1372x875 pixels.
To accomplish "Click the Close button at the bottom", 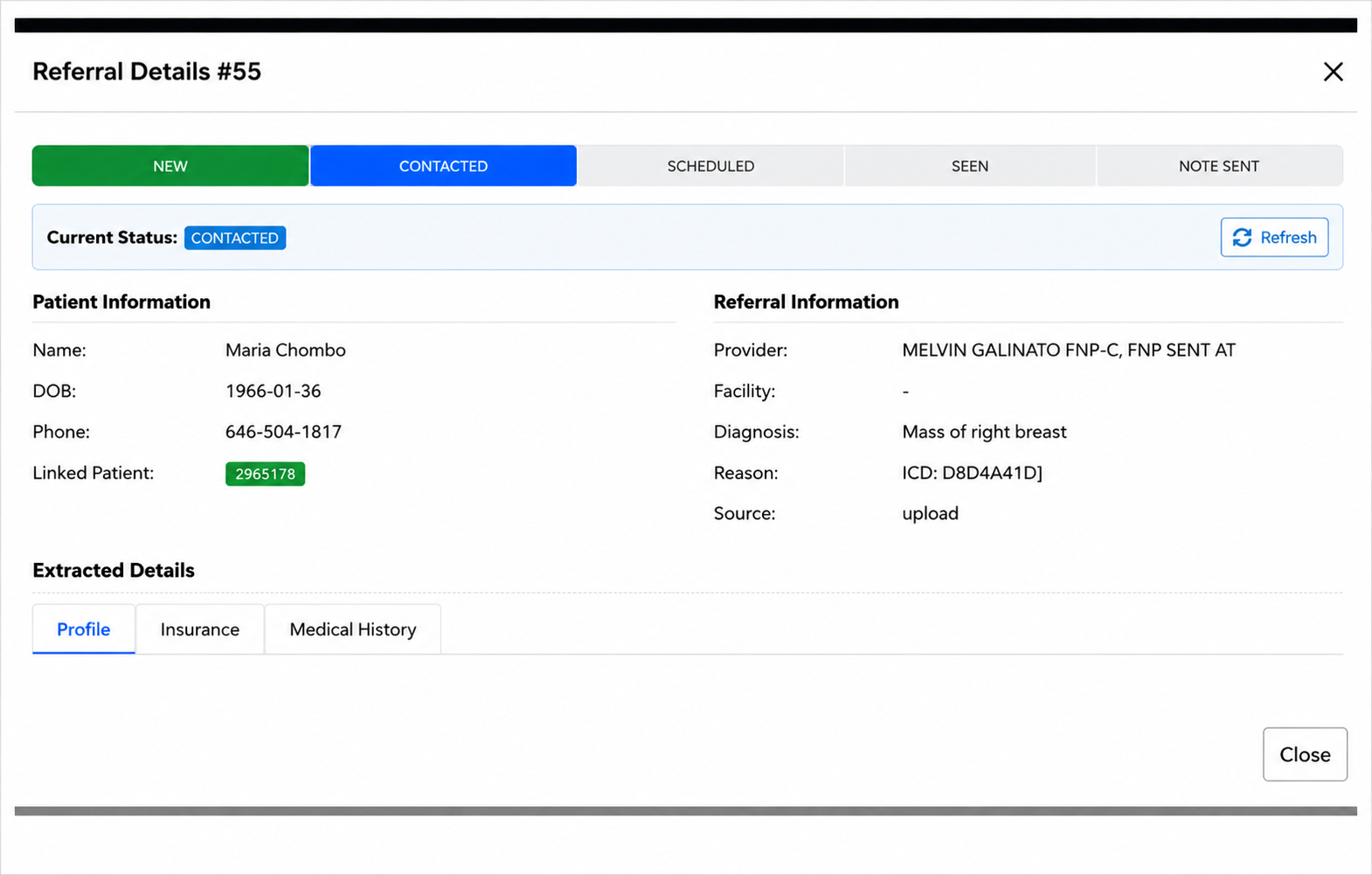I will [x=1305, y=754].
